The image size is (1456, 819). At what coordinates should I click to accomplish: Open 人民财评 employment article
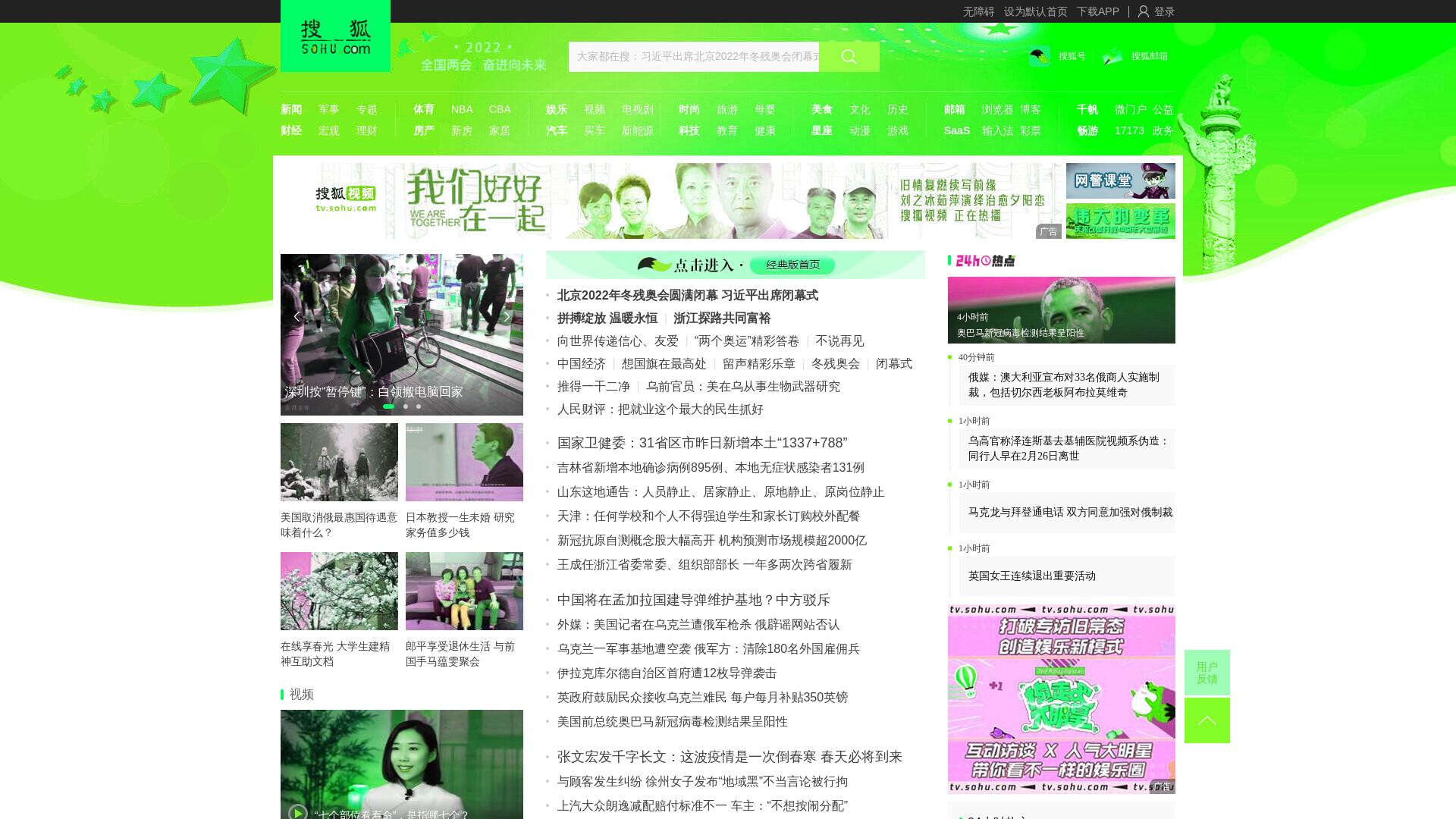pos(661,409)
